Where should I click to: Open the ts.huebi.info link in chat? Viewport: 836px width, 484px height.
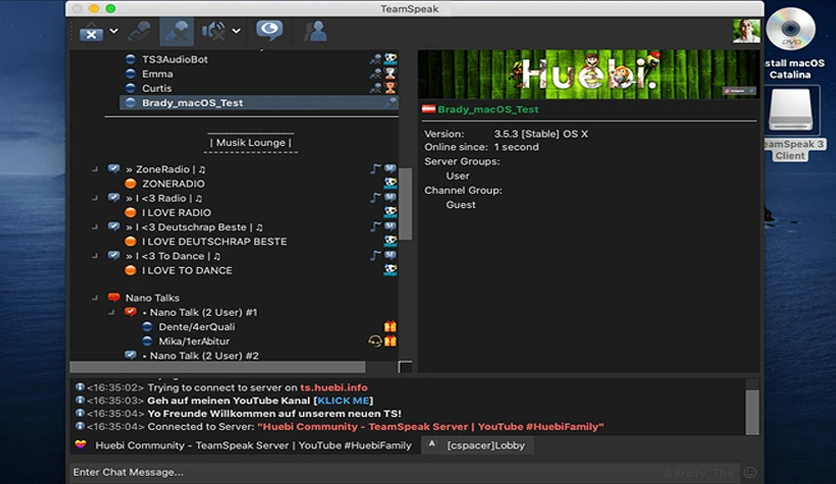[x=334, y=388]
